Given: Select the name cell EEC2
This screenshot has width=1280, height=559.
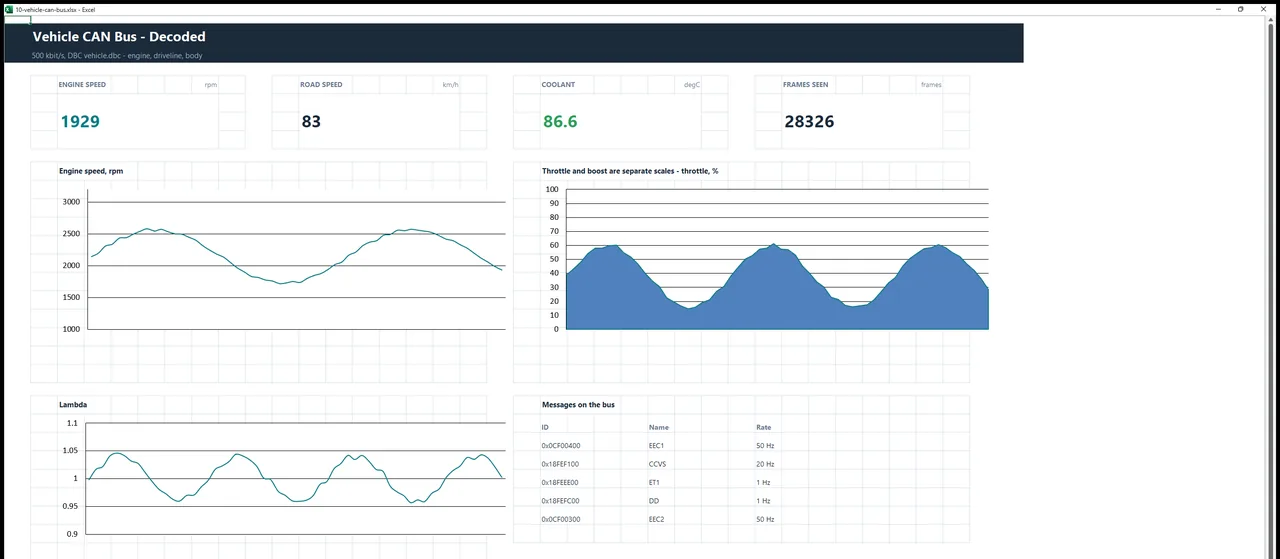Looking at the screenshot, I should [x=657, y=519].
